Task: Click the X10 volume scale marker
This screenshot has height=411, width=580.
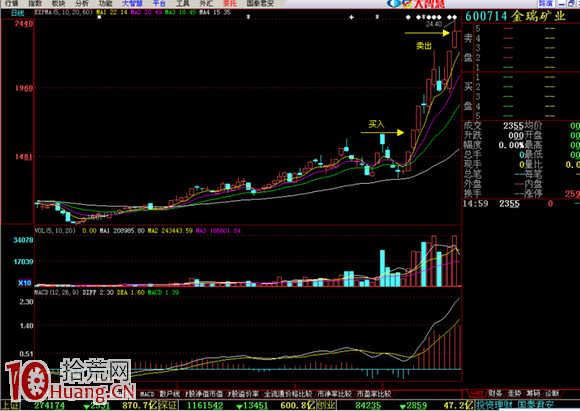Action: tap(25, 283)
